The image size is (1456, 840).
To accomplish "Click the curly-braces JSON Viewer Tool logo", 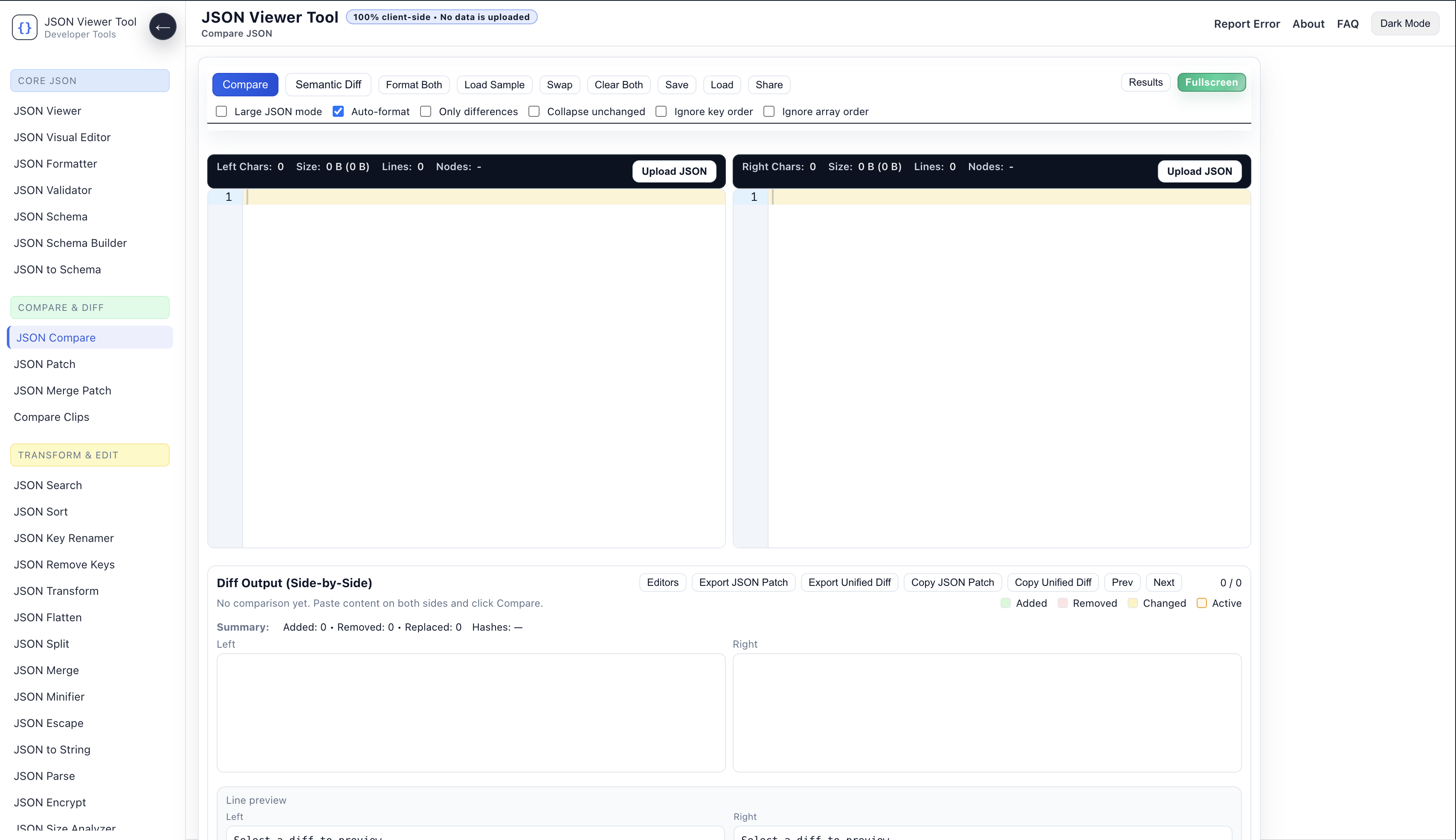I will [24, 26].
